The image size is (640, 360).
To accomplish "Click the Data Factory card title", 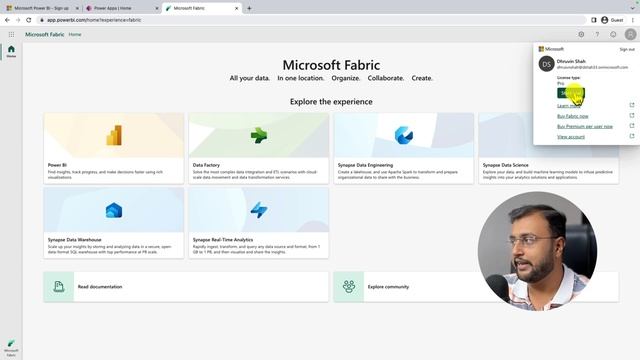I will [x=206, y=165].
